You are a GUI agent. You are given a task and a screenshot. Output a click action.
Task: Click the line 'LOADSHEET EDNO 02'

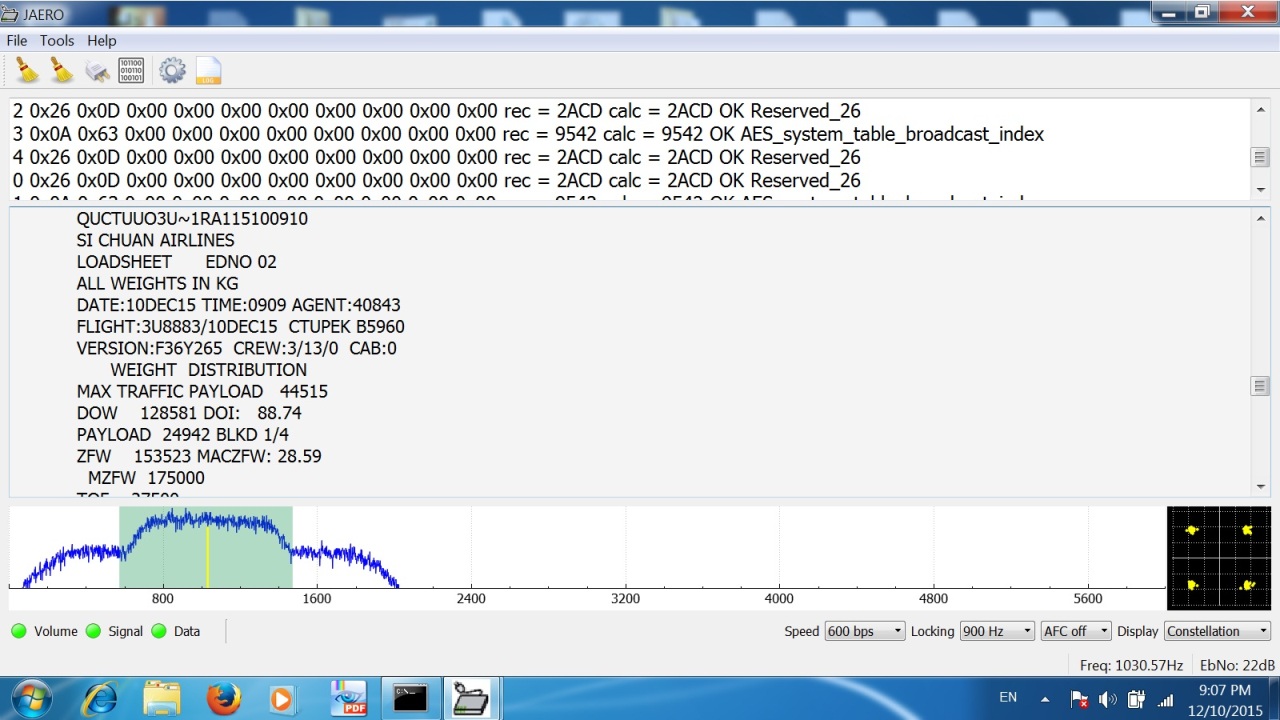(176, 262)
